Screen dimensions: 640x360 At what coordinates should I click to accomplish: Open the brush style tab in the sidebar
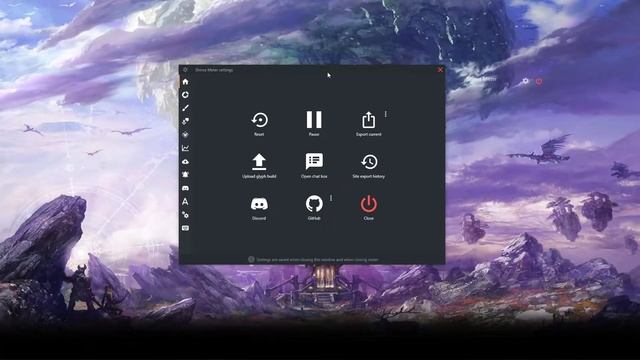tap(185, 108)
